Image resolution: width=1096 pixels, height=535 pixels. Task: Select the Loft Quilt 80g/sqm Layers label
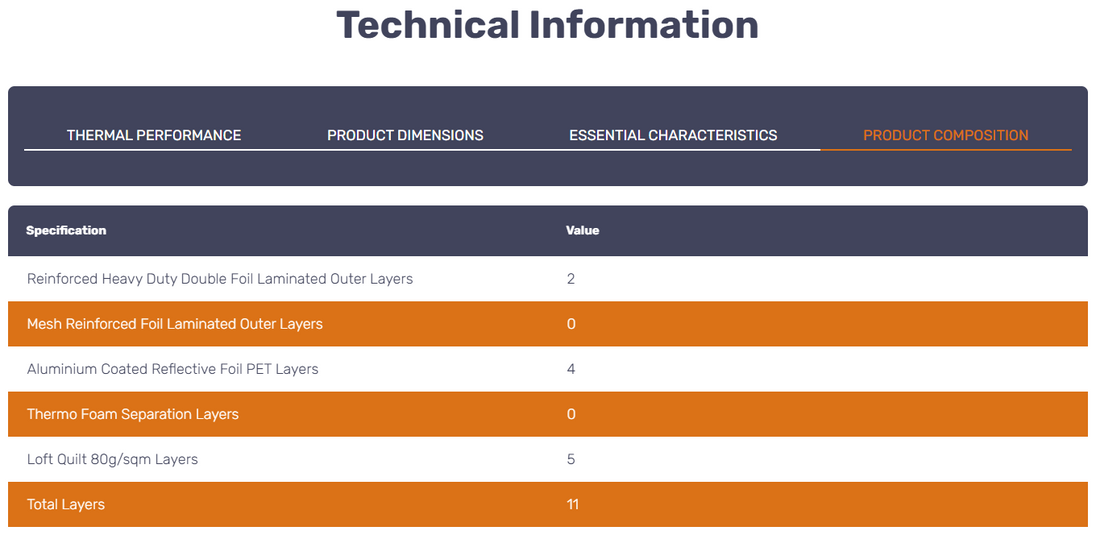pos(112,459)
